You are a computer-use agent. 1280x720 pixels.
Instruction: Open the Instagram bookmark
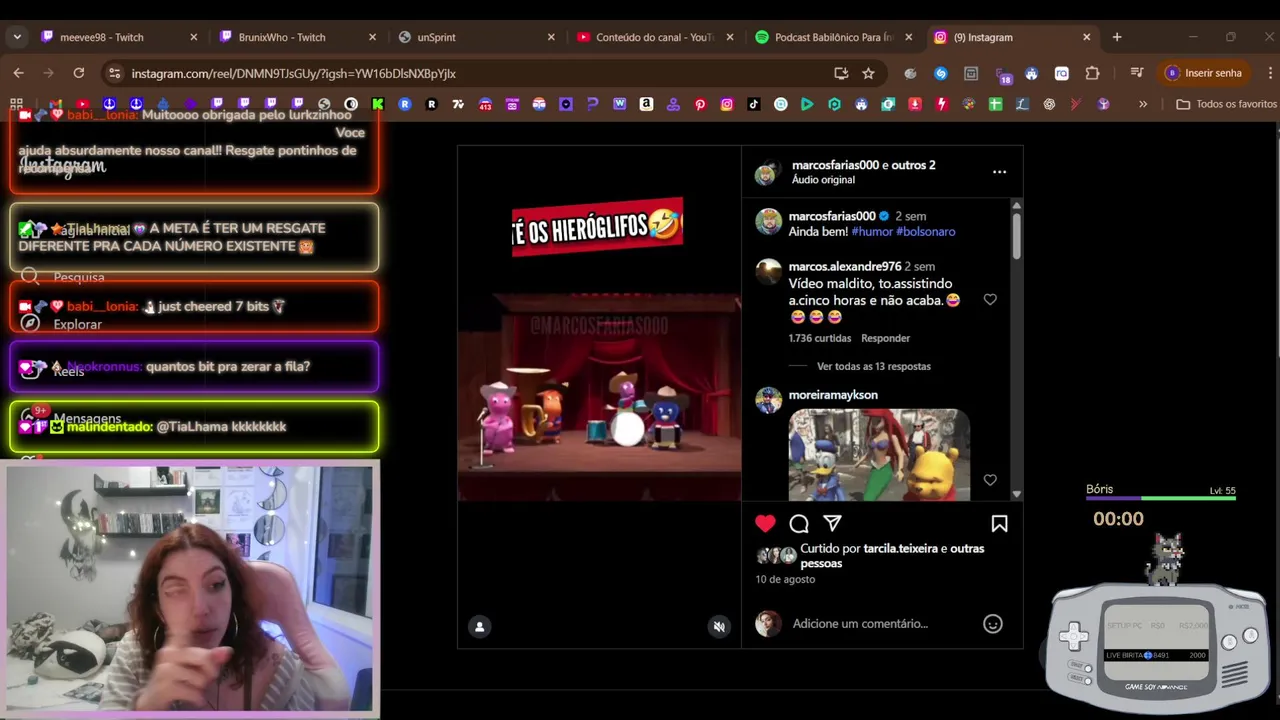727,104
